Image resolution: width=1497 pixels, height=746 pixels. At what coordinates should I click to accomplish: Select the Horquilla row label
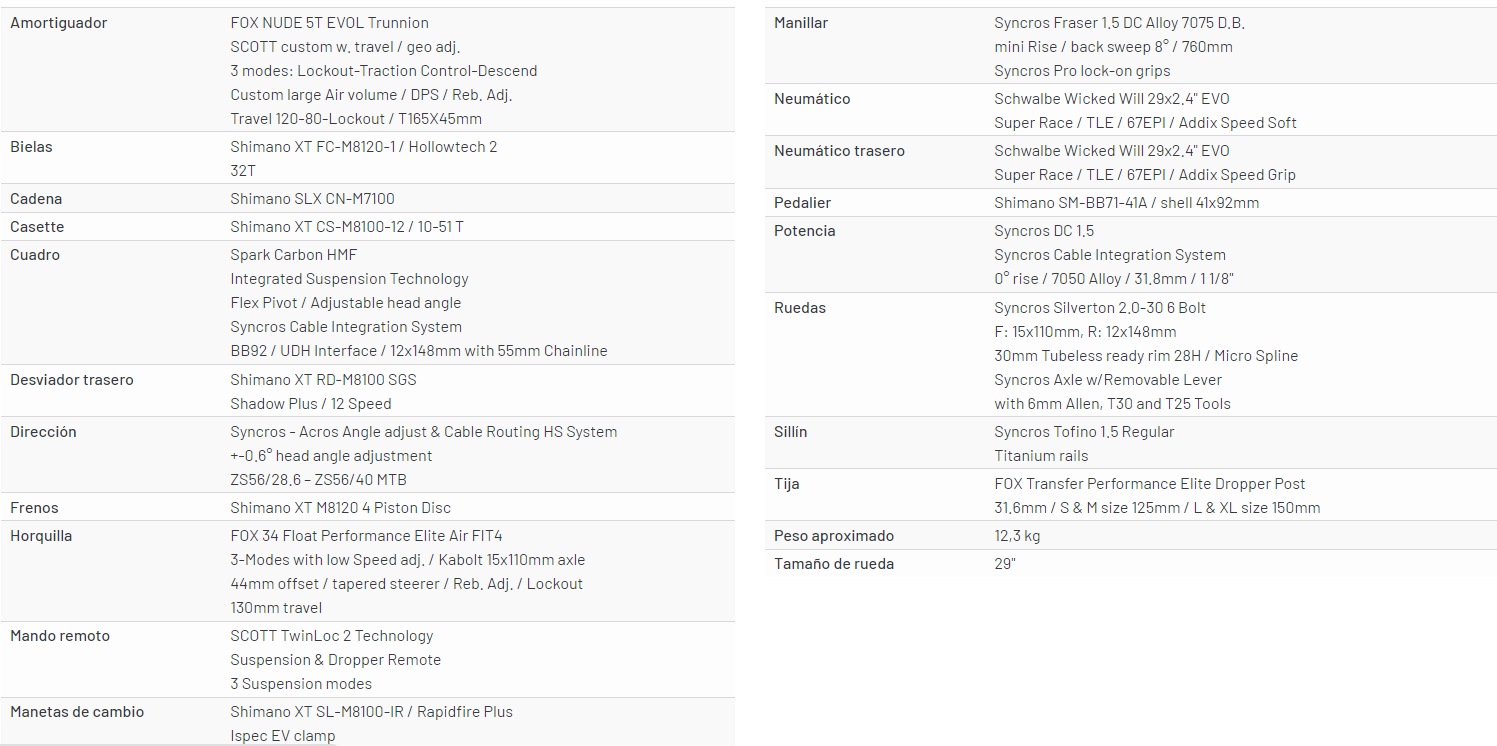click(x=41, y=536)
